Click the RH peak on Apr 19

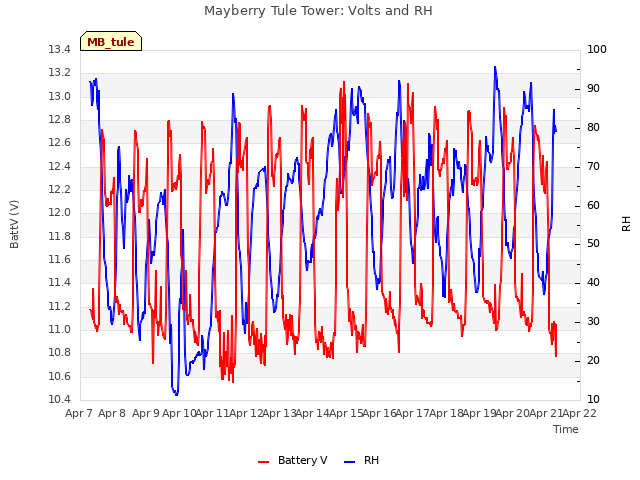(x=495, y=67)
